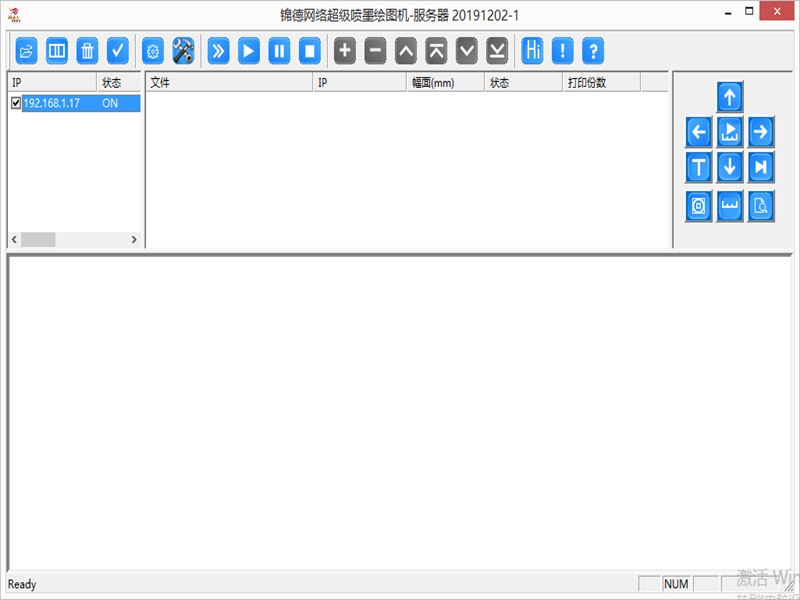Viewport: 800px width, 600px height.
Task: Click the Hi toolbar icon
Action: pyautogui.click(x=533, y=50)
